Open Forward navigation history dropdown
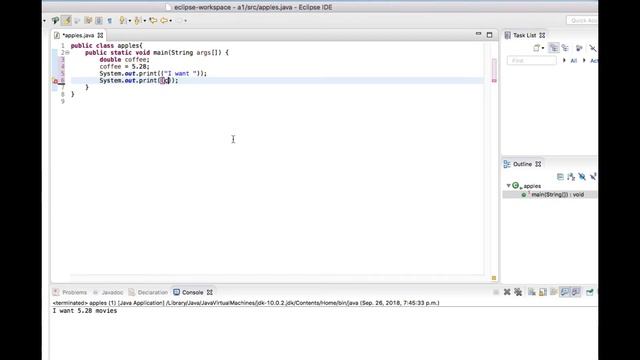This screenshot has height=360, width=640. click(186, 20)
